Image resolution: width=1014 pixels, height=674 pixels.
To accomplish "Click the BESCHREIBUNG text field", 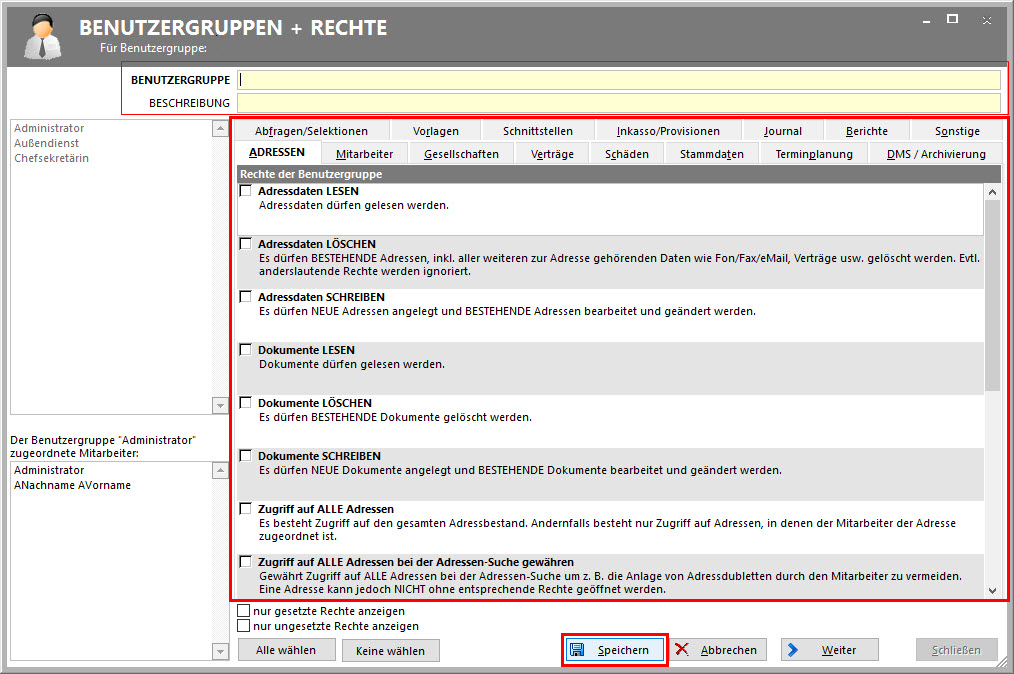I will (618, 103).
